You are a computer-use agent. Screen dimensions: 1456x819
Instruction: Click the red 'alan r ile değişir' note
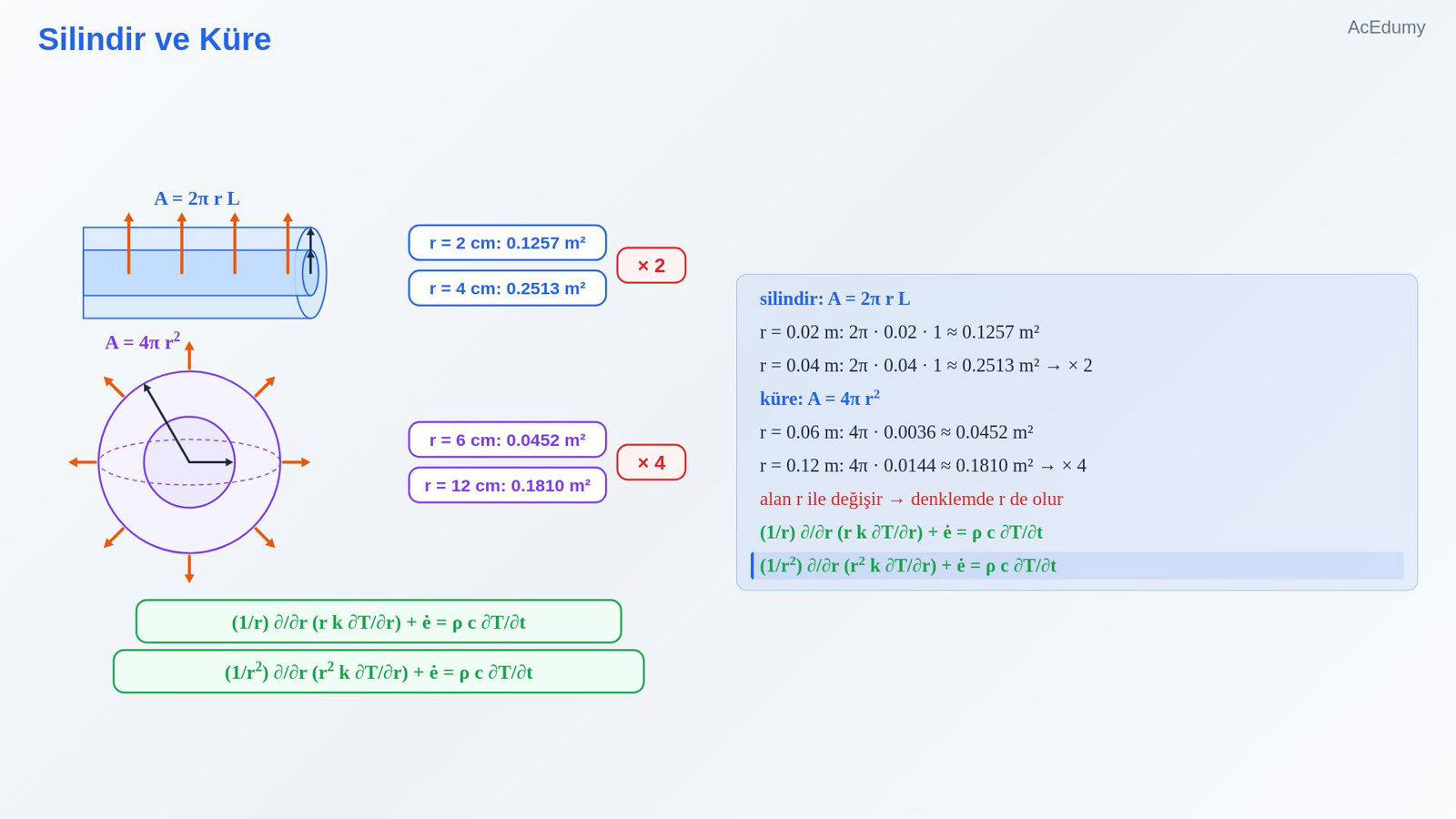tap(911, 499)
